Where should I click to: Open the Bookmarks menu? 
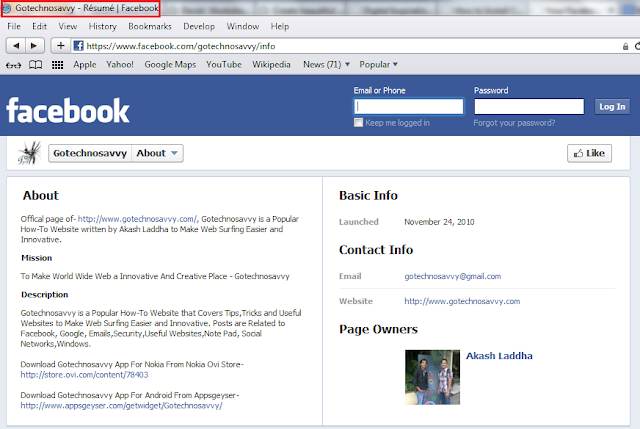pyautogui.click(x=150, y=27)
